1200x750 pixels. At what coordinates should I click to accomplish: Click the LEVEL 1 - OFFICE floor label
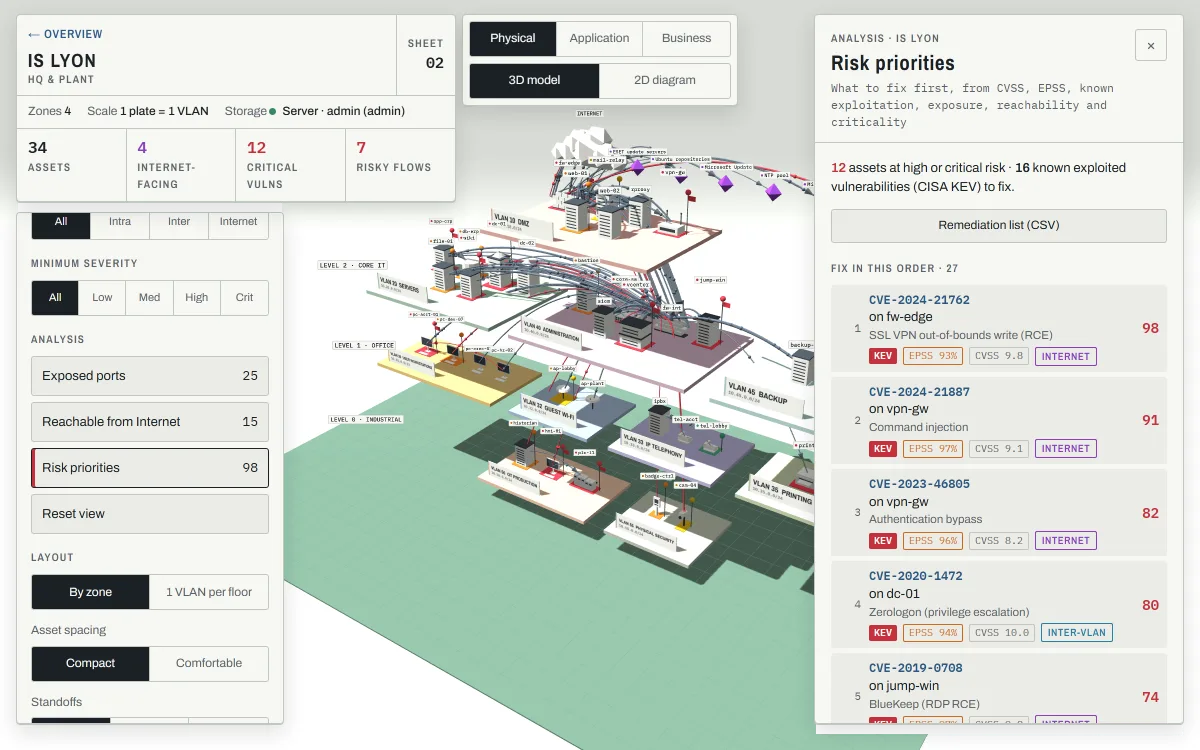click(x=364, y=345)
